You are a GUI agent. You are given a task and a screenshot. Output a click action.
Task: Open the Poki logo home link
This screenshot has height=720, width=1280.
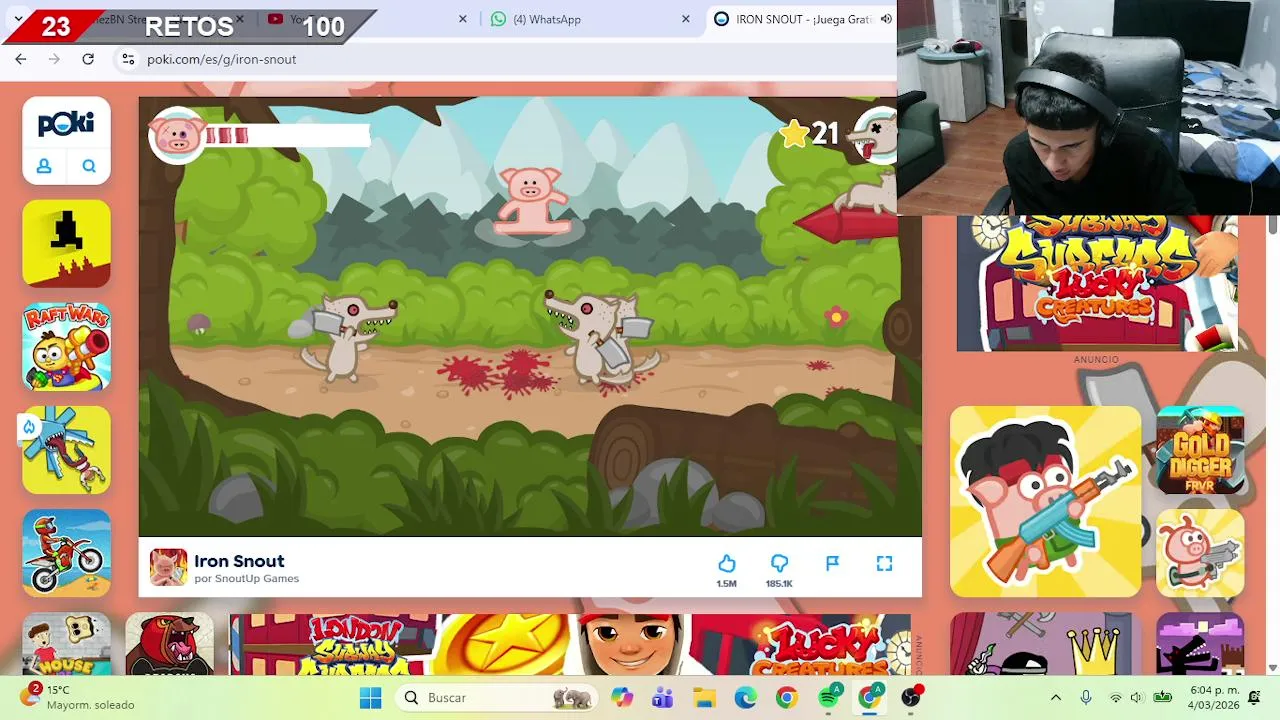coord(66,123)
